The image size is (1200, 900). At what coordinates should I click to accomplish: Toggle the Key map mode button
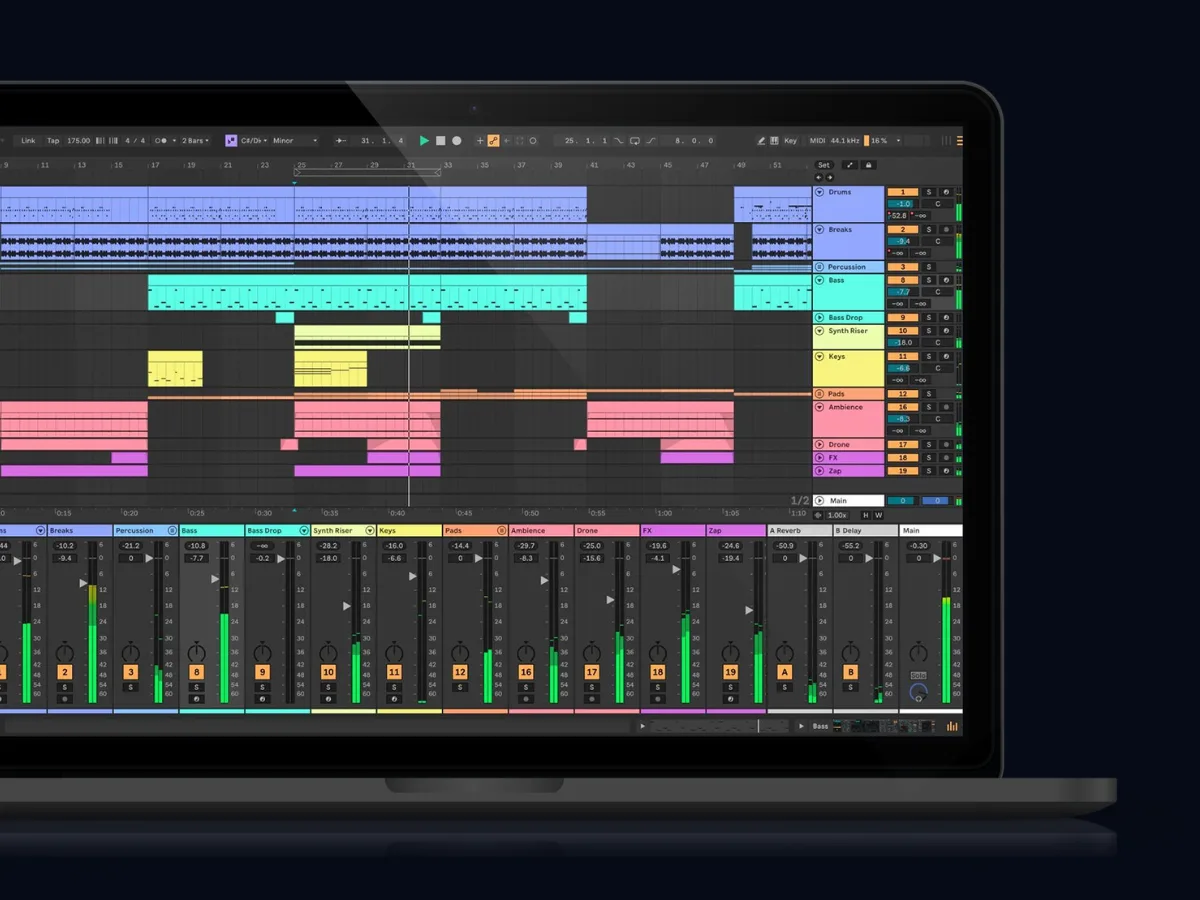(x=790, y=141)
